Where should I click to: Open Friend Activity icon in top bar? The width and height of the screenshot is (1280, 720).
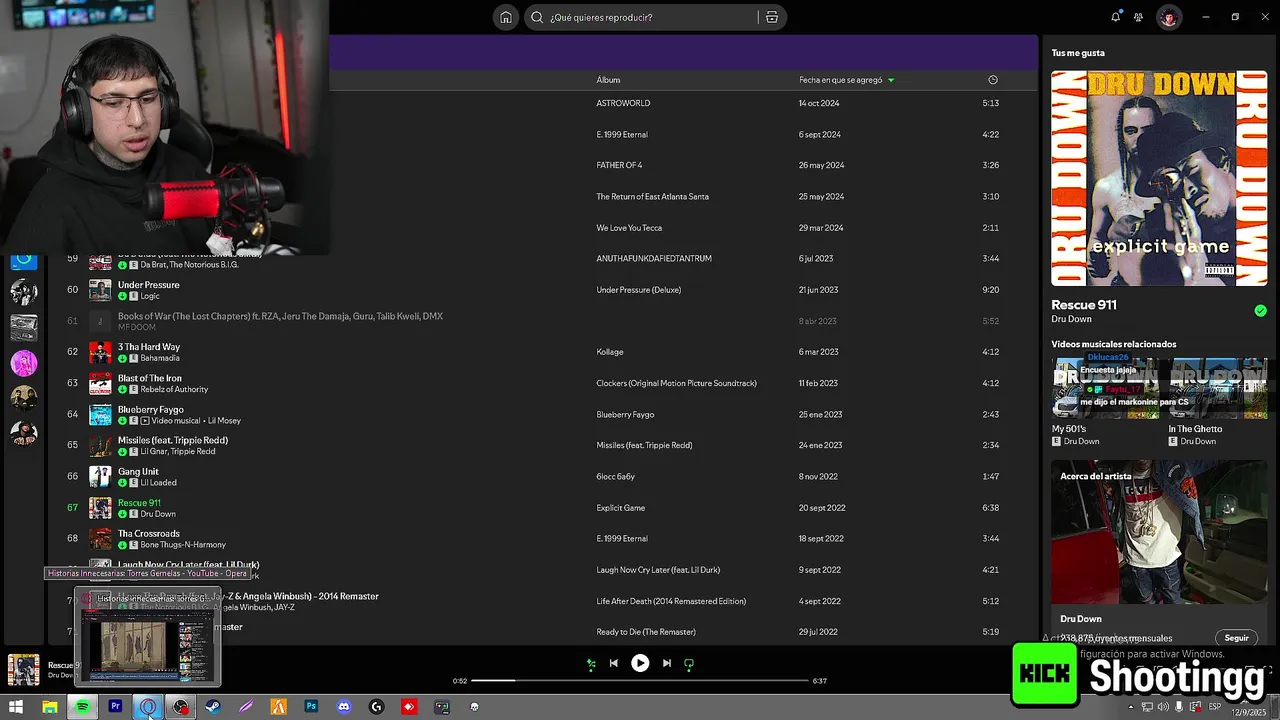pyautogui.click(x=1138, y=17)
